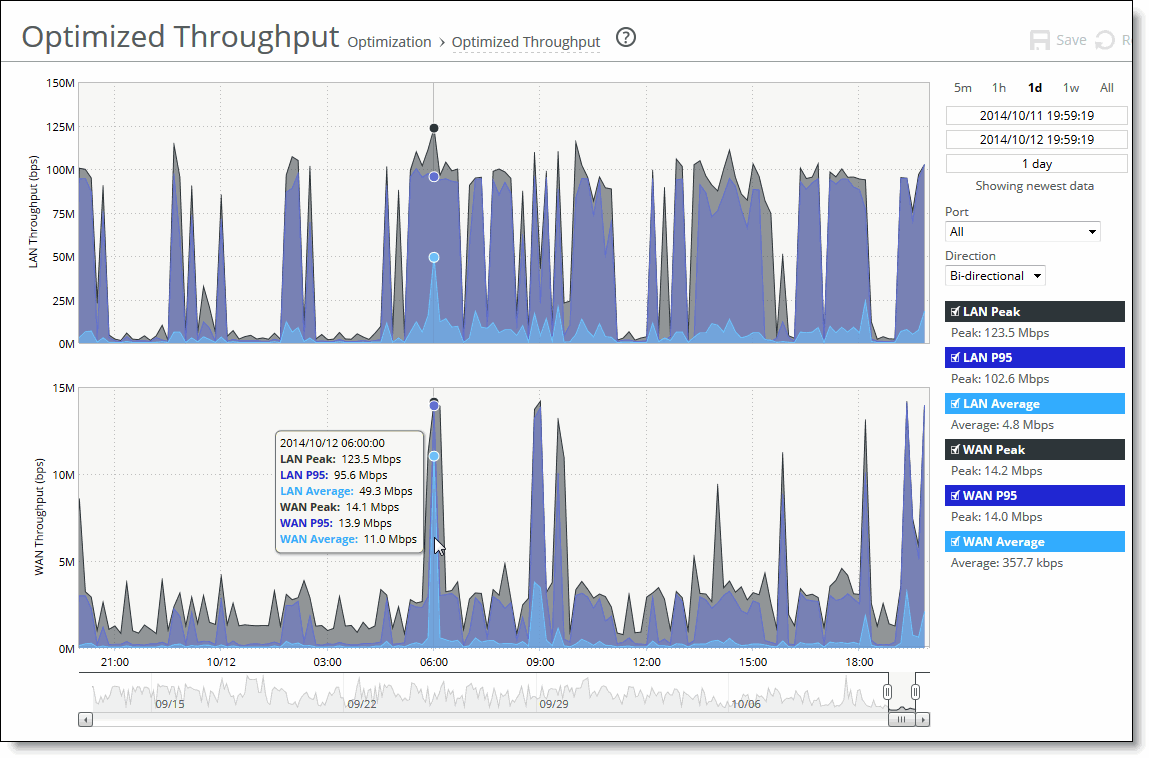Click the Optimization breadcrumb link
Screen dimensions: 1149x758
coord(389,42)
